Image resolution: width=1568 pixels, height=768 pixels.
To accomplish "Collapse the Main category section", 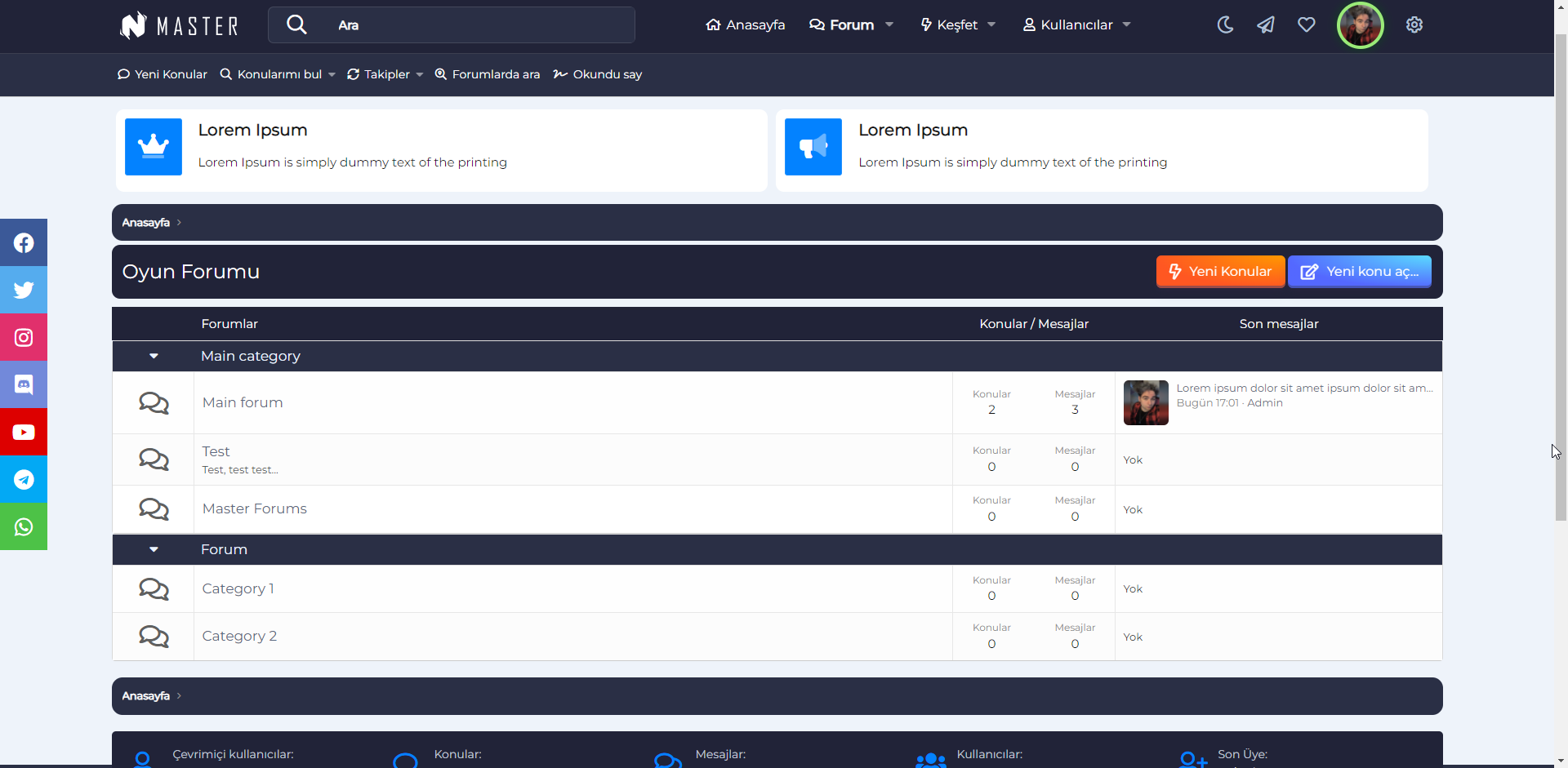I will click(x=154, y=356).
